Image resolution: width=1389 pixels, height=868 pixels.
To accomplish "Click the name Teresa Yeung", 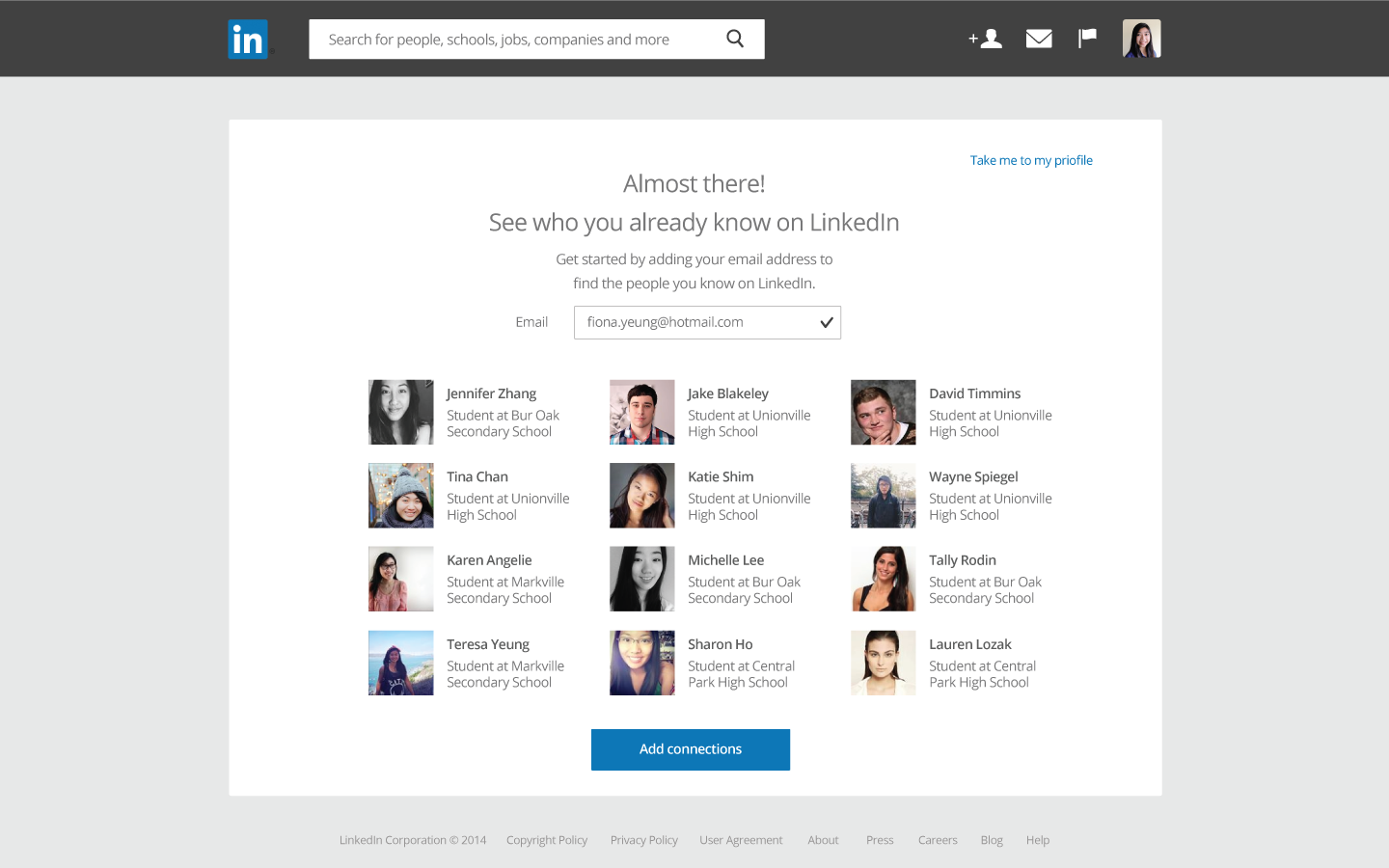I will coord(488,644).
